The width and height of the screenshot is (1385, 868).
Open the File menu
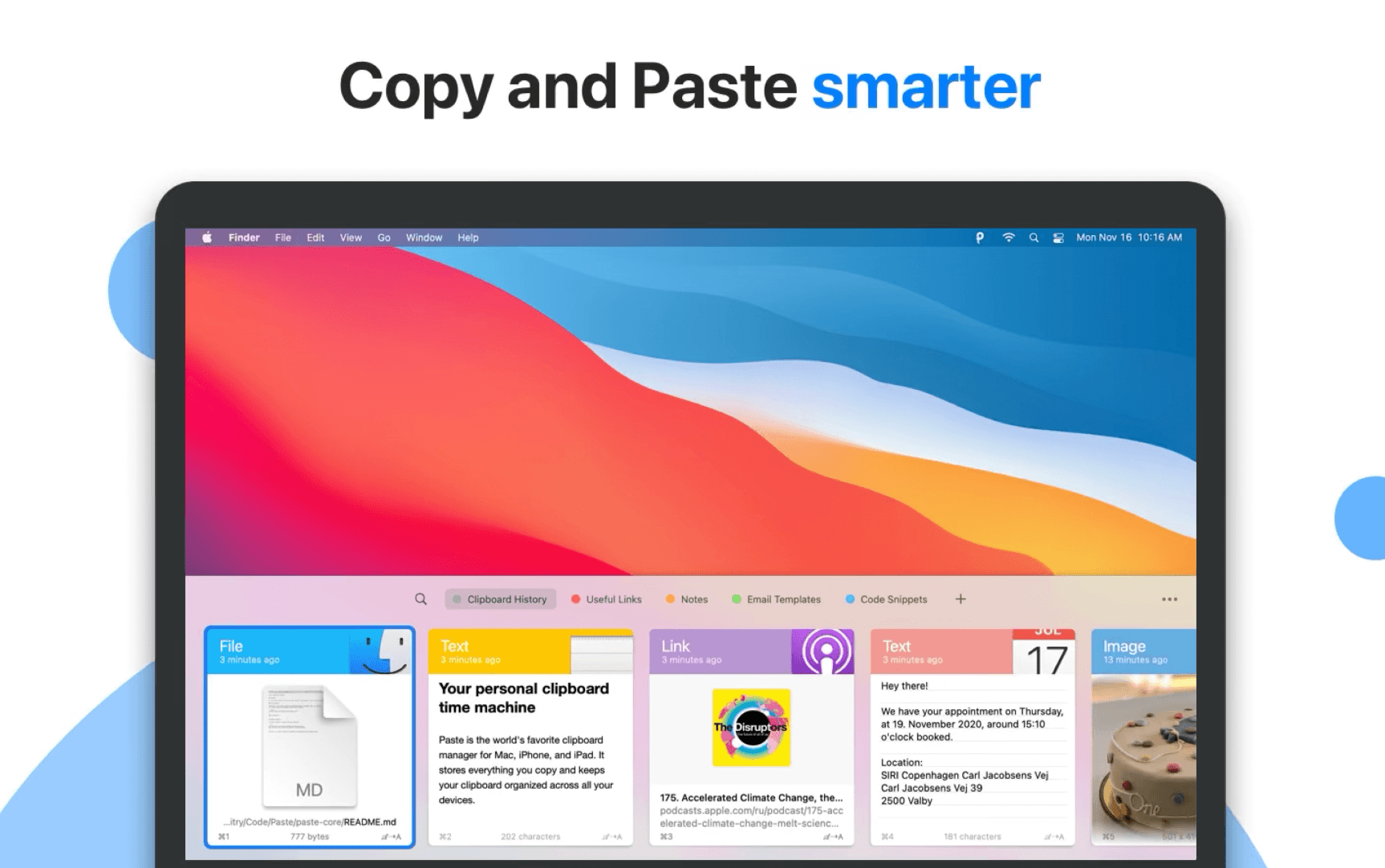283,237
